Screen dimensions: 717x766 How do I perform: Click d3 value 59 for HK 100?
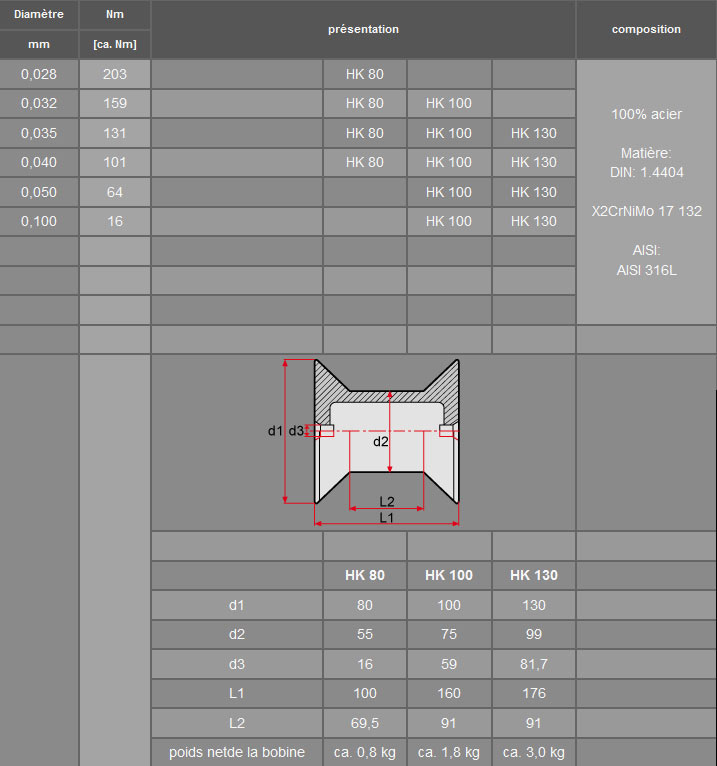click(449, 664)
